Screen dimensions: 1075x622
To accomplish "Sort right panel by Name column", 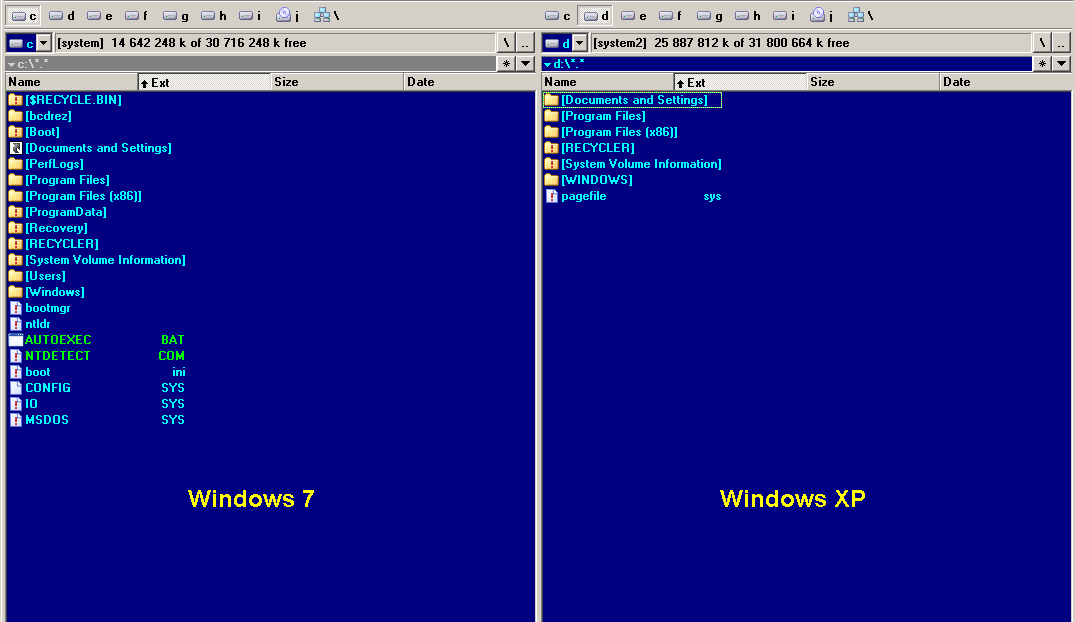I will click(x=608, y=82).
